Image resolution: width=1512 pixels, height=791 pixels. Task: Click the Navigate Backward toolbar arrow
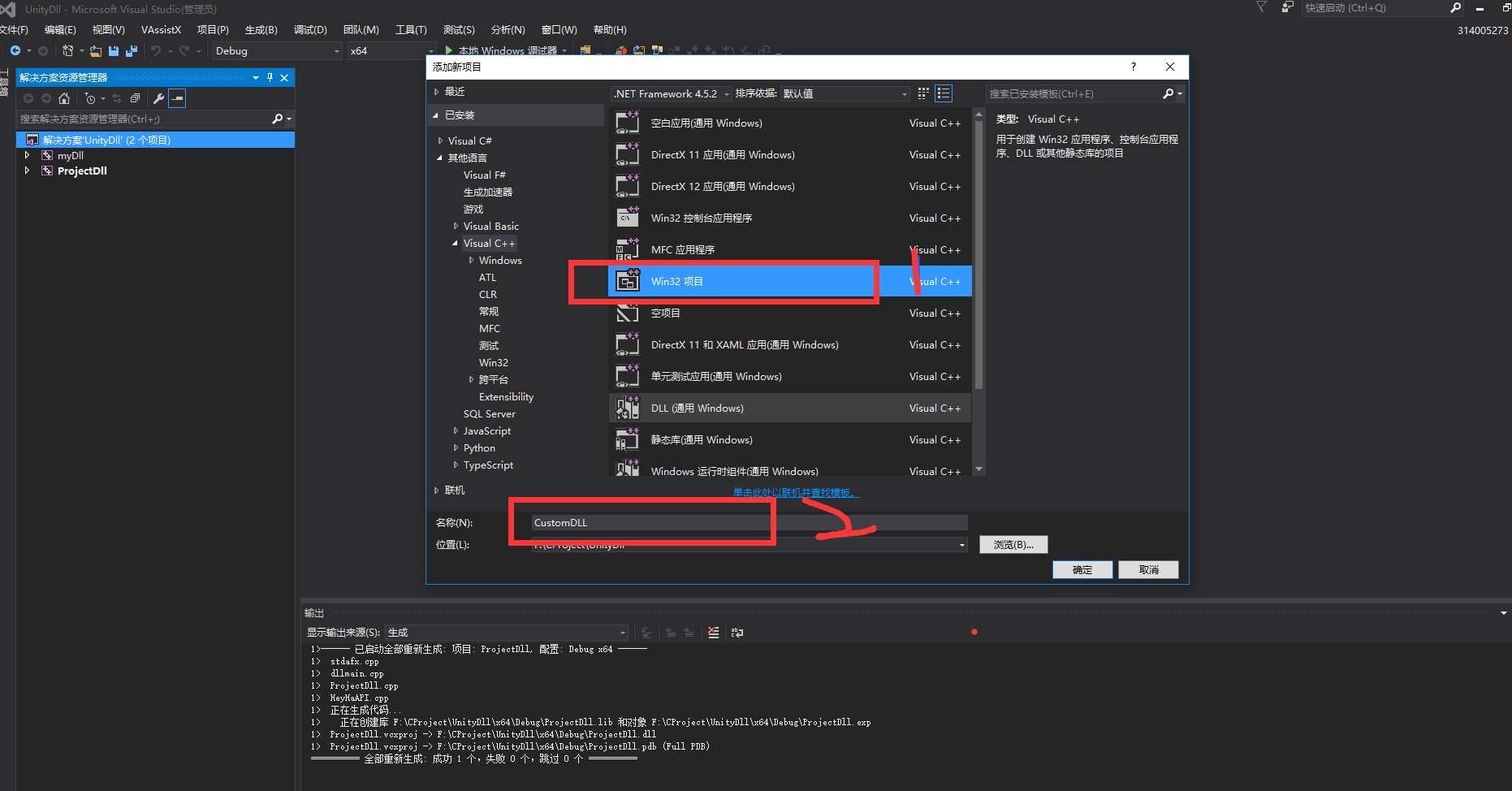point(15,50)
